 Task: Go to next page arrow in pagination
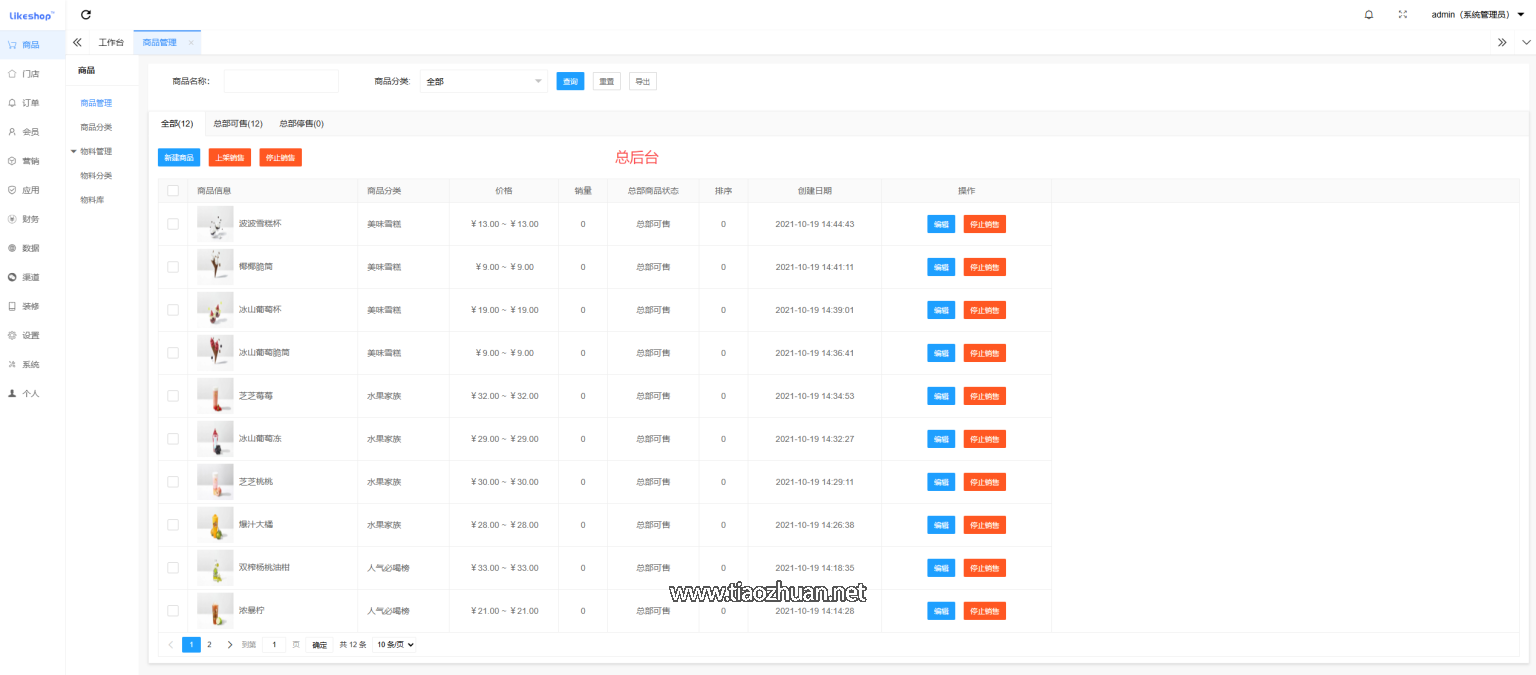(x=230, y=645)
